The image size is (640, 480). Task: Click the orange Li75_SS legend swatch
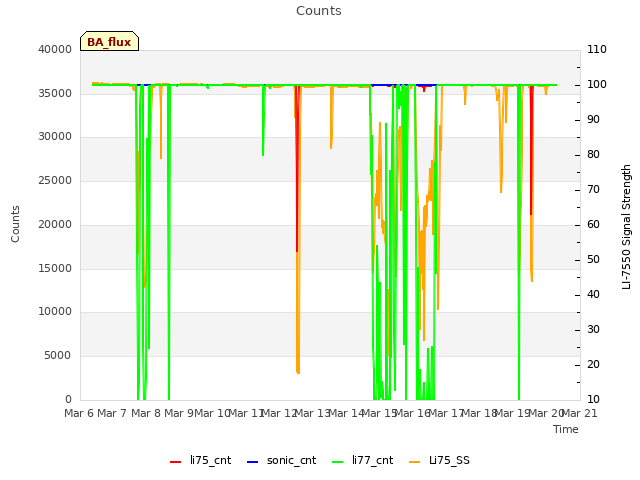(x=415, y=462)
